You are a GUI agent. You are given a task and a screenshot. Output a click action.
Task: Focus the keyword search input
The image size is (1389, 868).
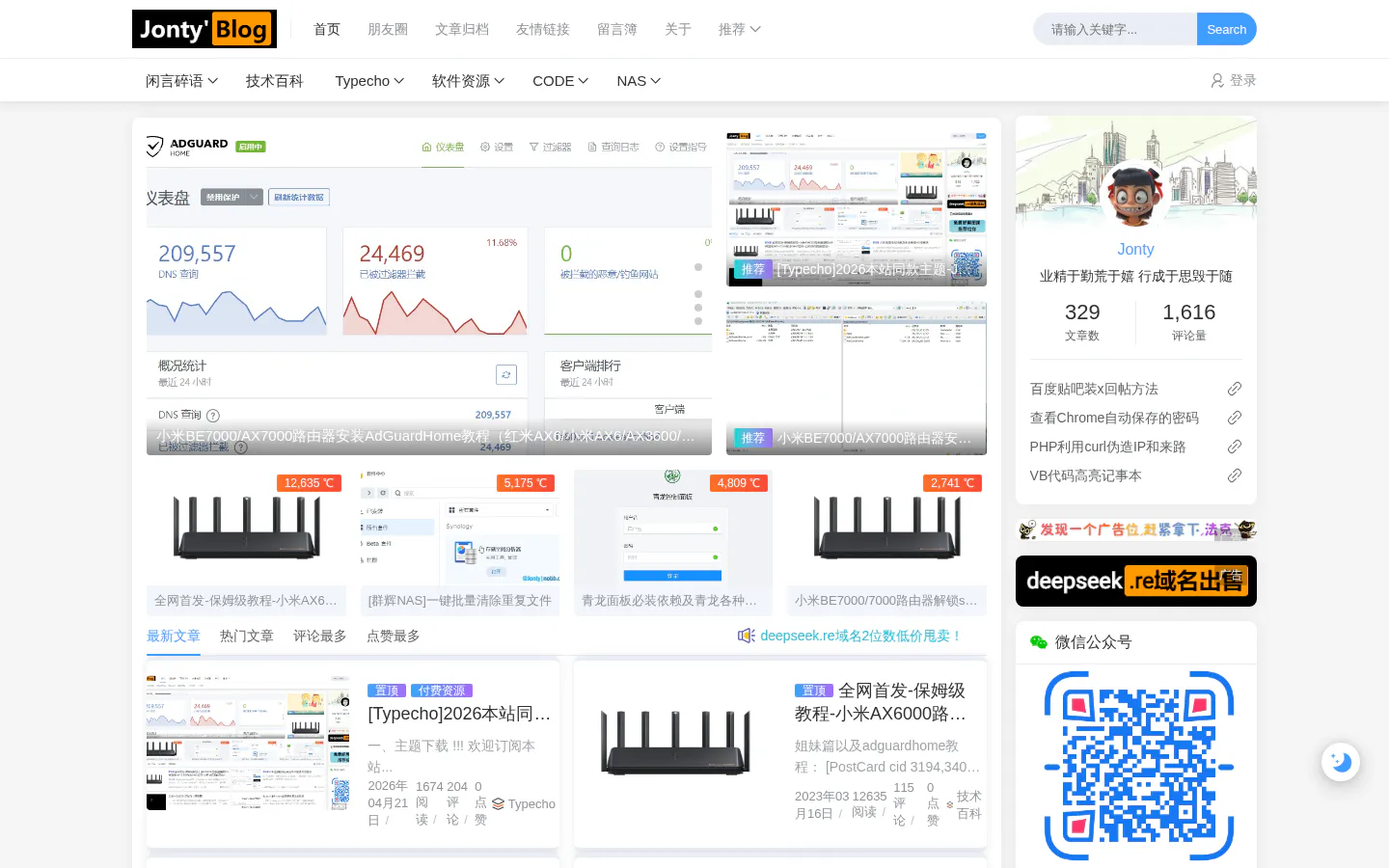point(1115,29)
